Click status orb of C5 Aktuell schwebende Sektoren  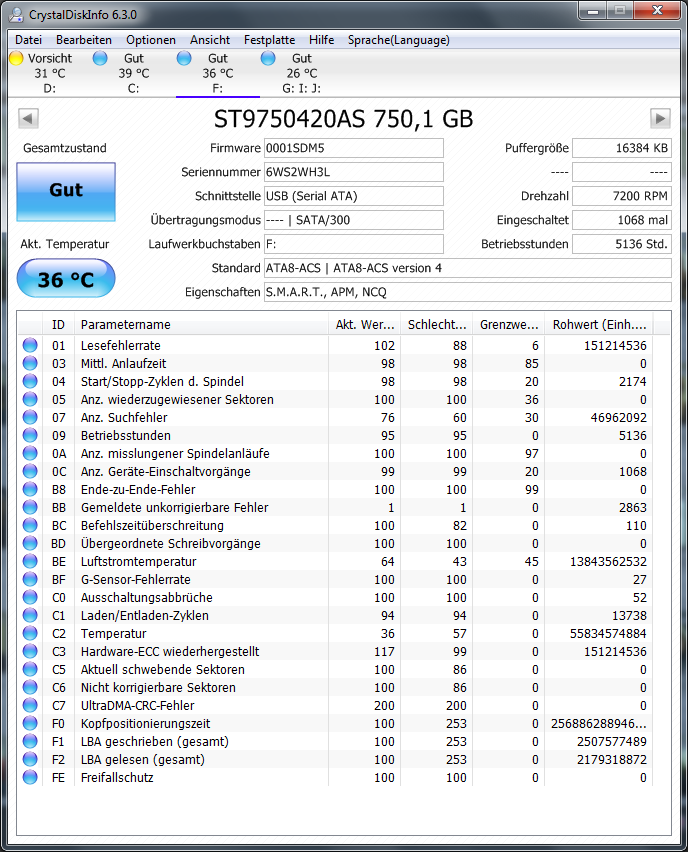[x=30, y=669]
